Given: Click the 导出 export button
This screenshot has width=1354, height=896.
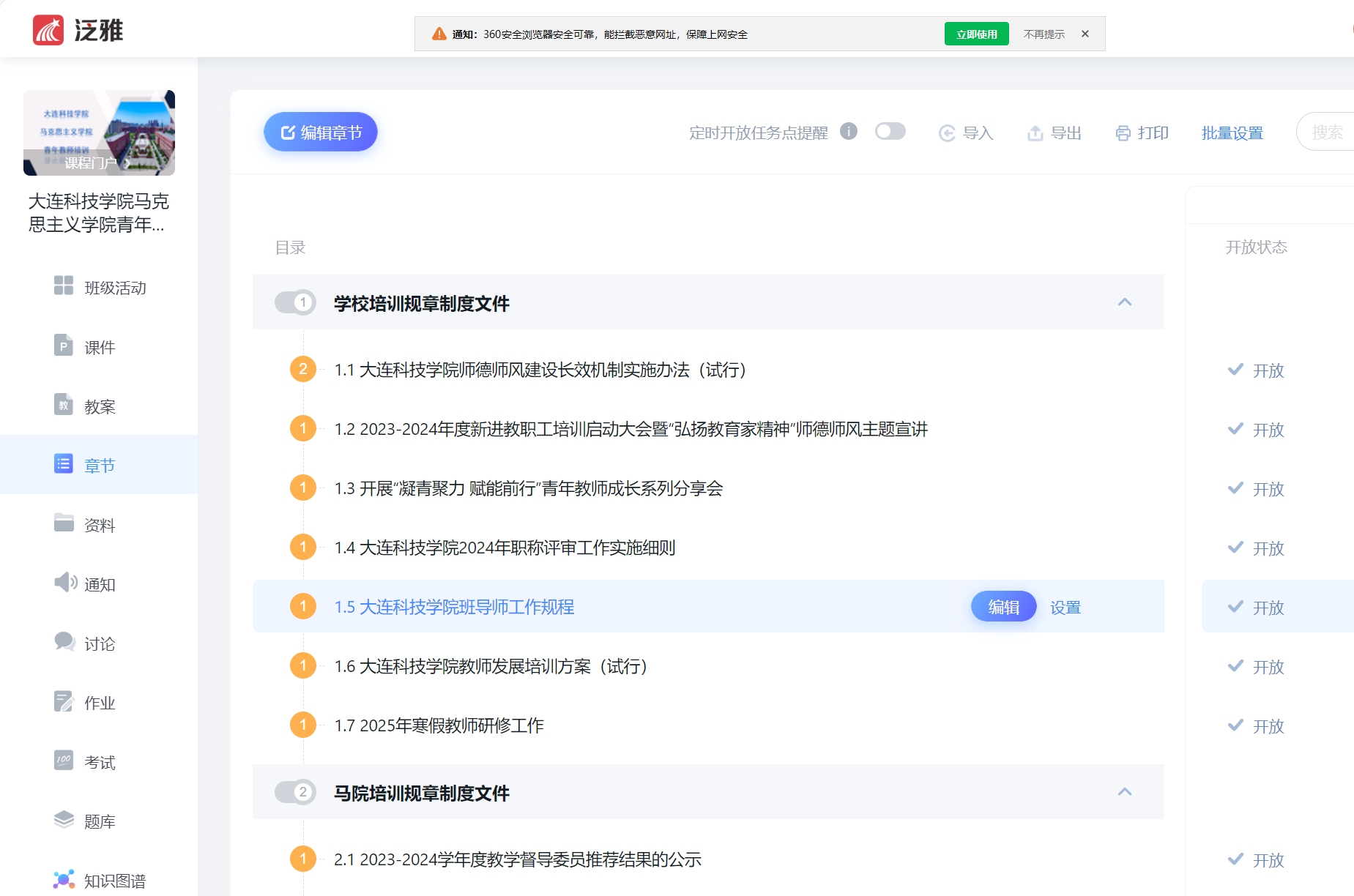Looking at the screenshot, I should click(x=1054, y=132).
